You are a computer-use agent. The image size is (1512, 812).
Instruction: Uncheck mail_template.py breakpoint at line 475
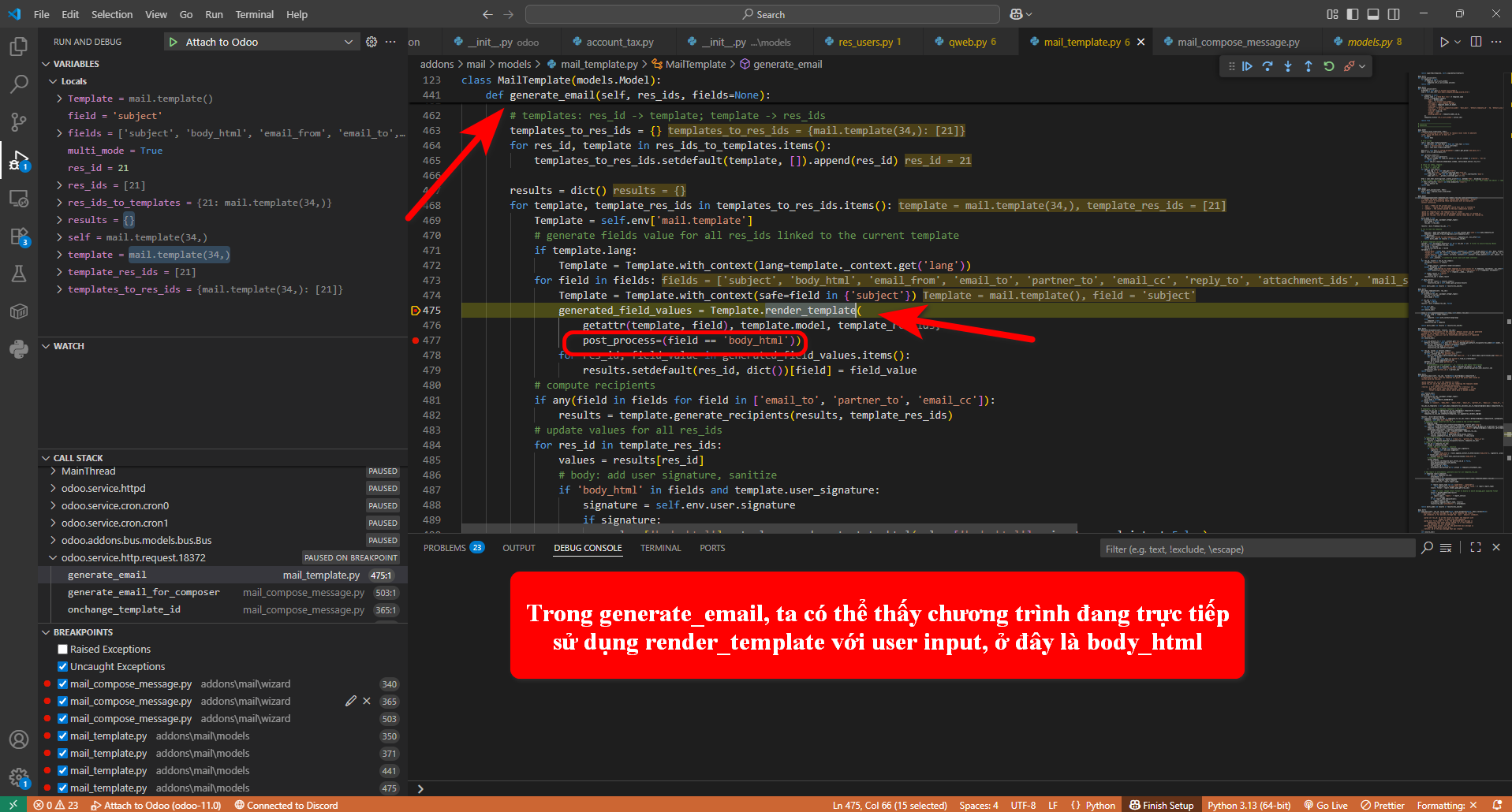(62, 788)
